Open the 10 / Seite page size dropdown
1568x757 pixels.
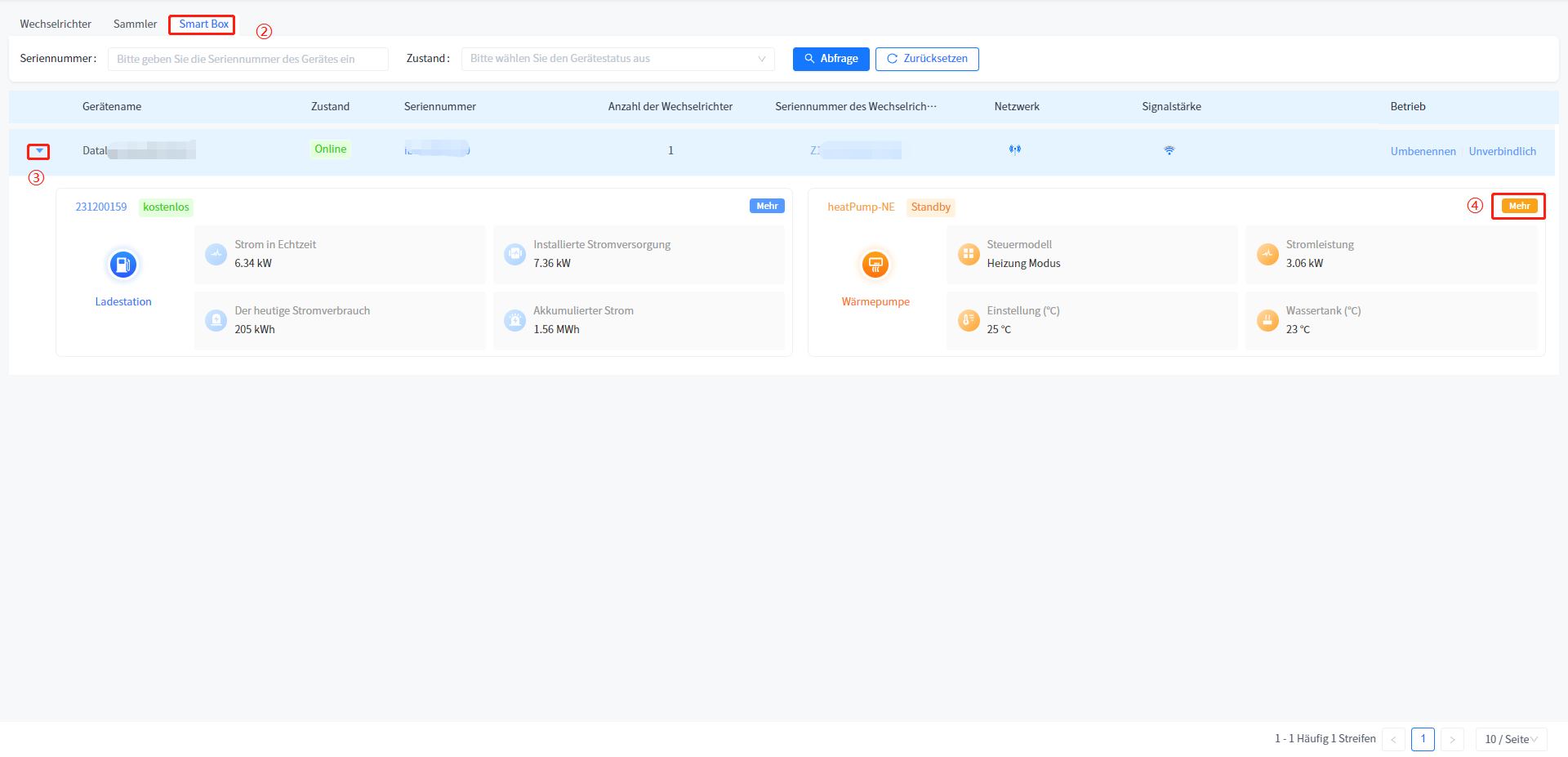(x=1511, y=739)
